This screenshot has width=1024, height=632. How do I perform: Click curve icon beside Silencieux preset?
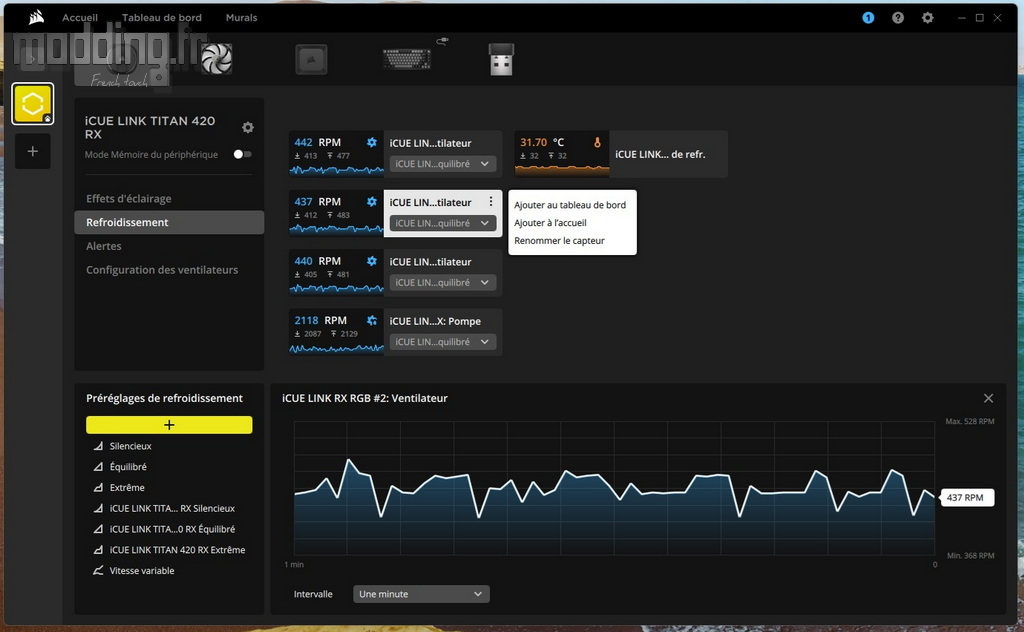tap(98, 446)
